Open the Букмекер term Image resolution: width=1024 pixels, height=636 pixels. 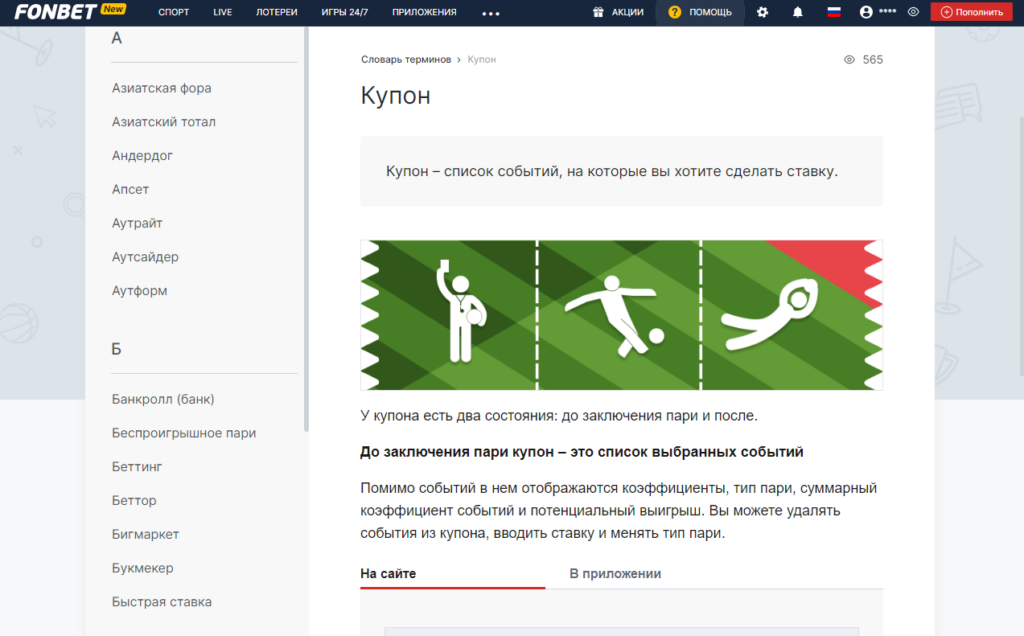[142, 568]
